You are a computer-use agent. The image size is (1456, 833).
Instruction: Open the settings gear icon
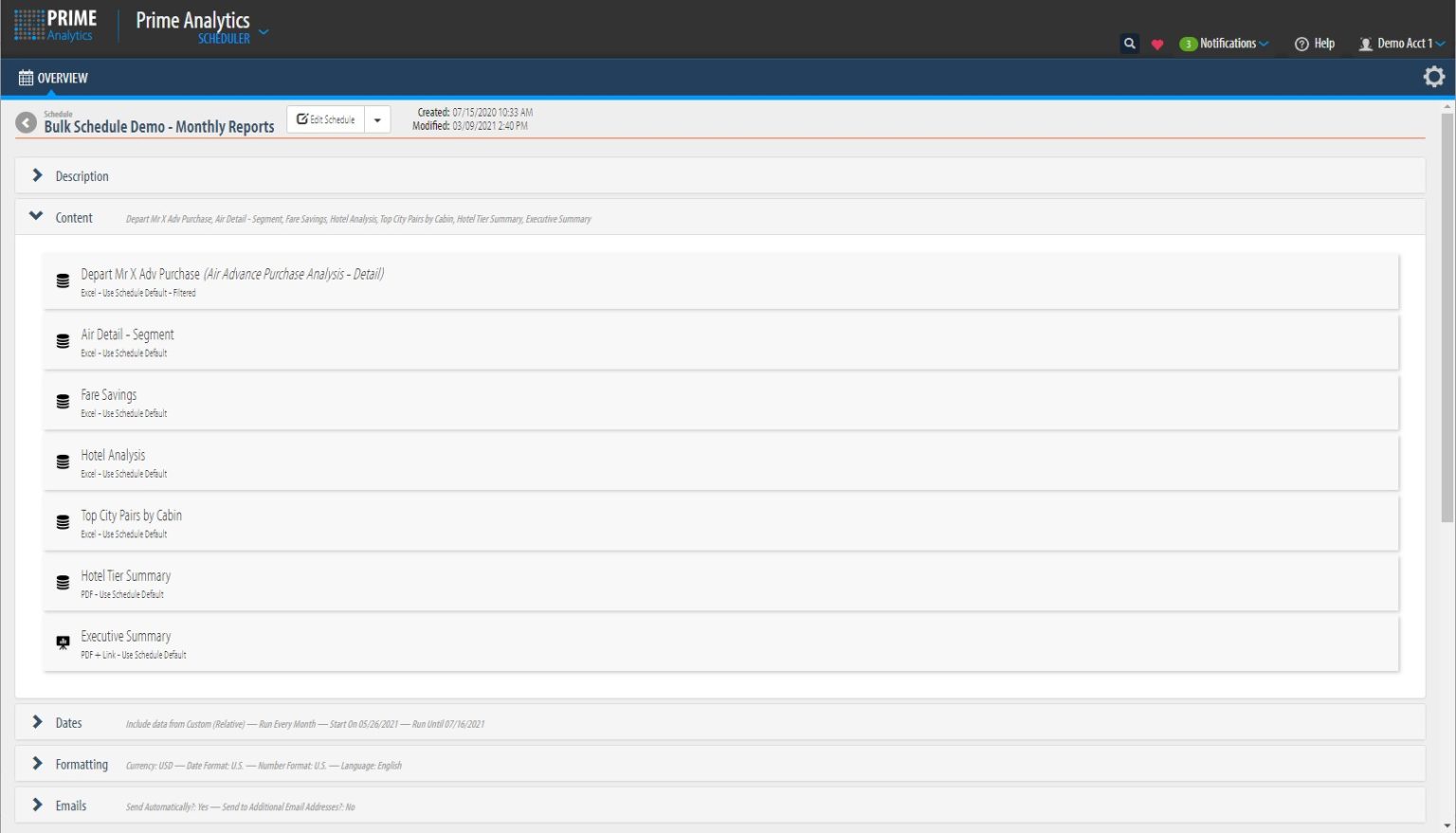pyautogui.click(x=1433, y=77)
